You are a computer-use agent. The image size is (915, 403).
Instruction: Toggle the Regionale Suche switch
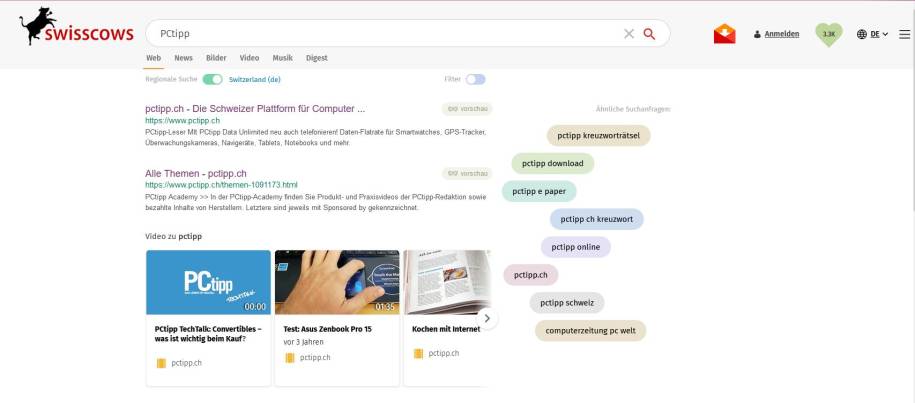212,79
